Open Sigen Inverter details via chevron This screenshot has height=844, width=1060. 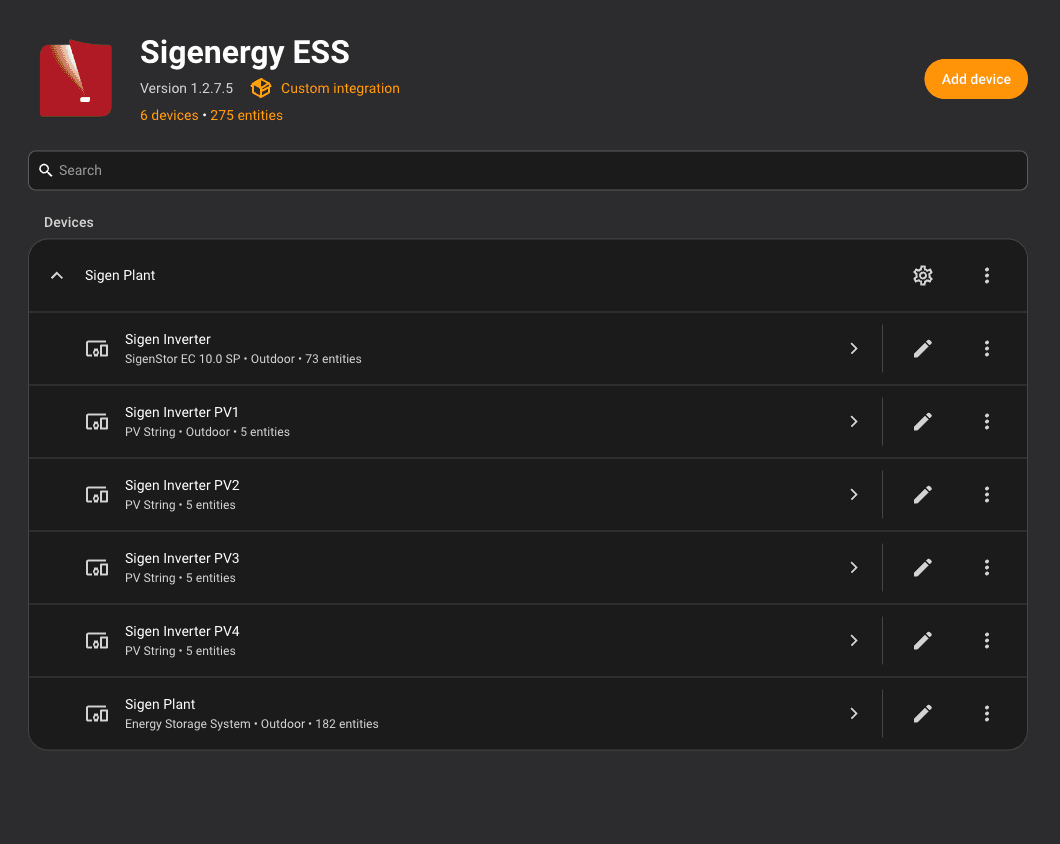click(854, 348)
